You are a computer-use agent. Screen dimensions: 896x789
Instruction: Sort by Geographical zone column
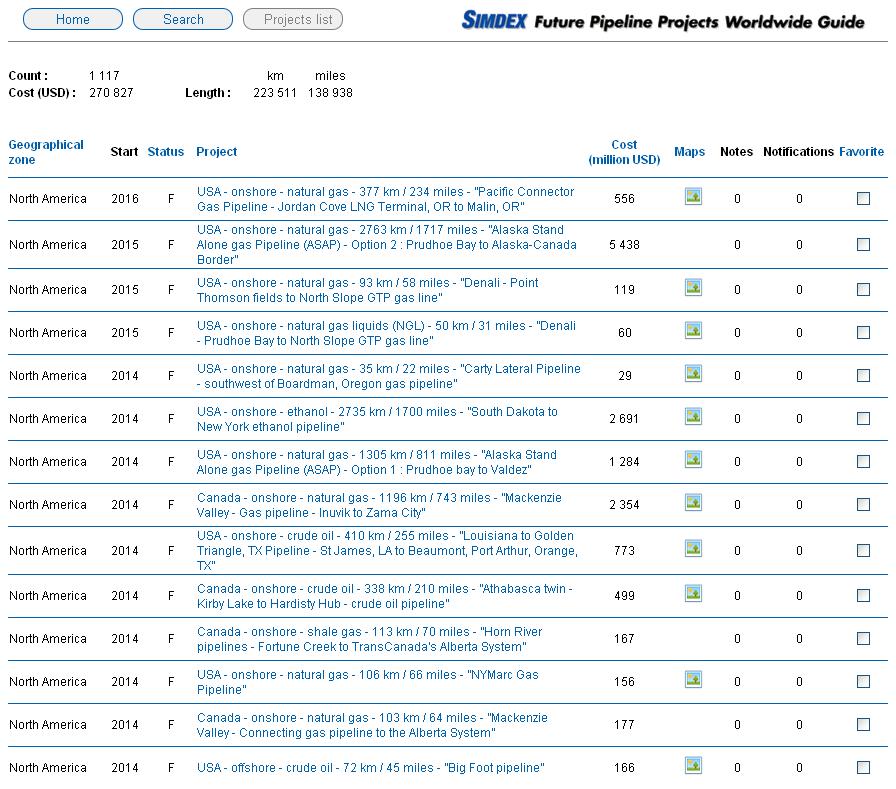pyautogui.click(x=46, y=152)
